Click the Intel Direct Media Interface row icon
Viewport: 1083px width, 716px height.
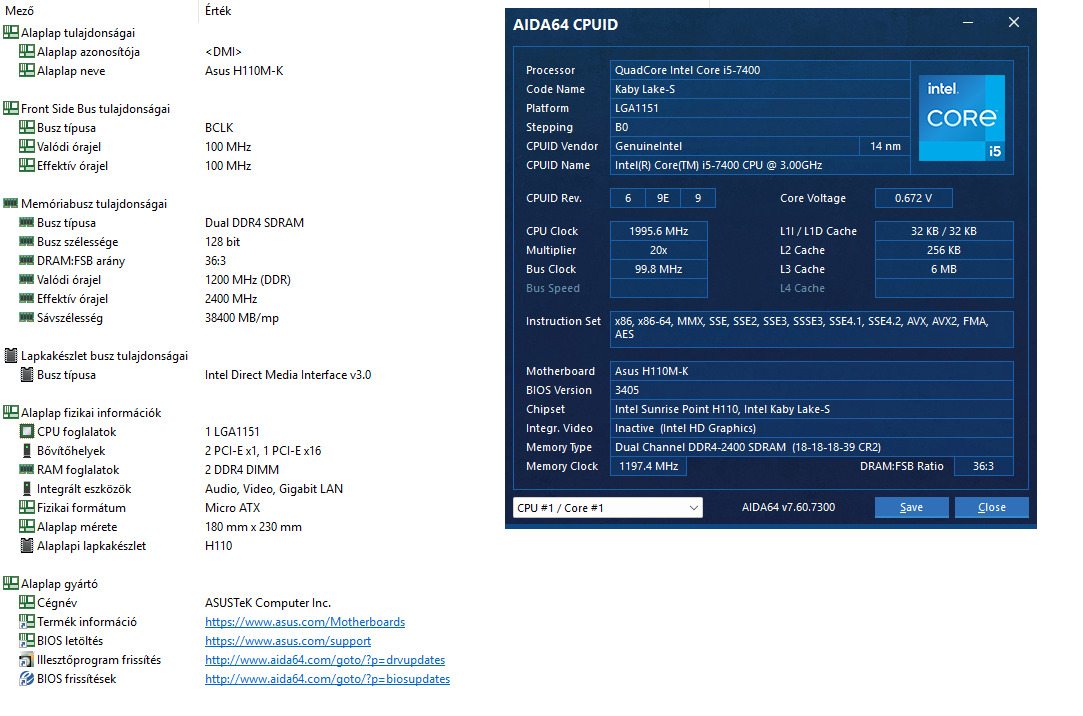click(27, 374)
